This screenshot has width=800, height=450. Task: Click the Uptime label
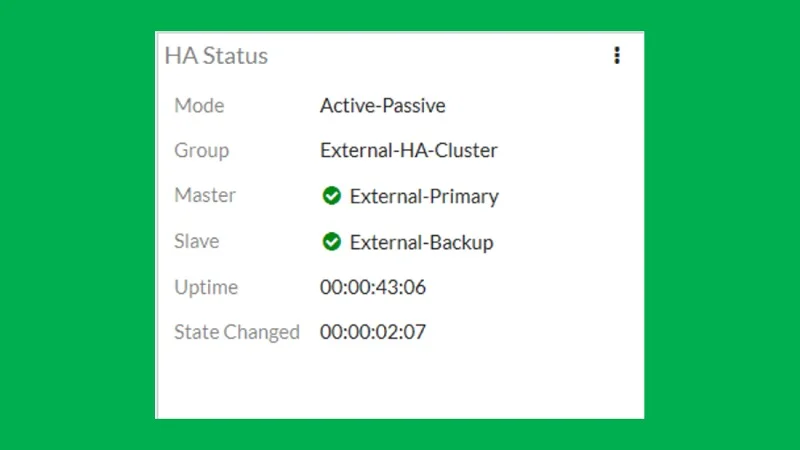click(206, 288)
